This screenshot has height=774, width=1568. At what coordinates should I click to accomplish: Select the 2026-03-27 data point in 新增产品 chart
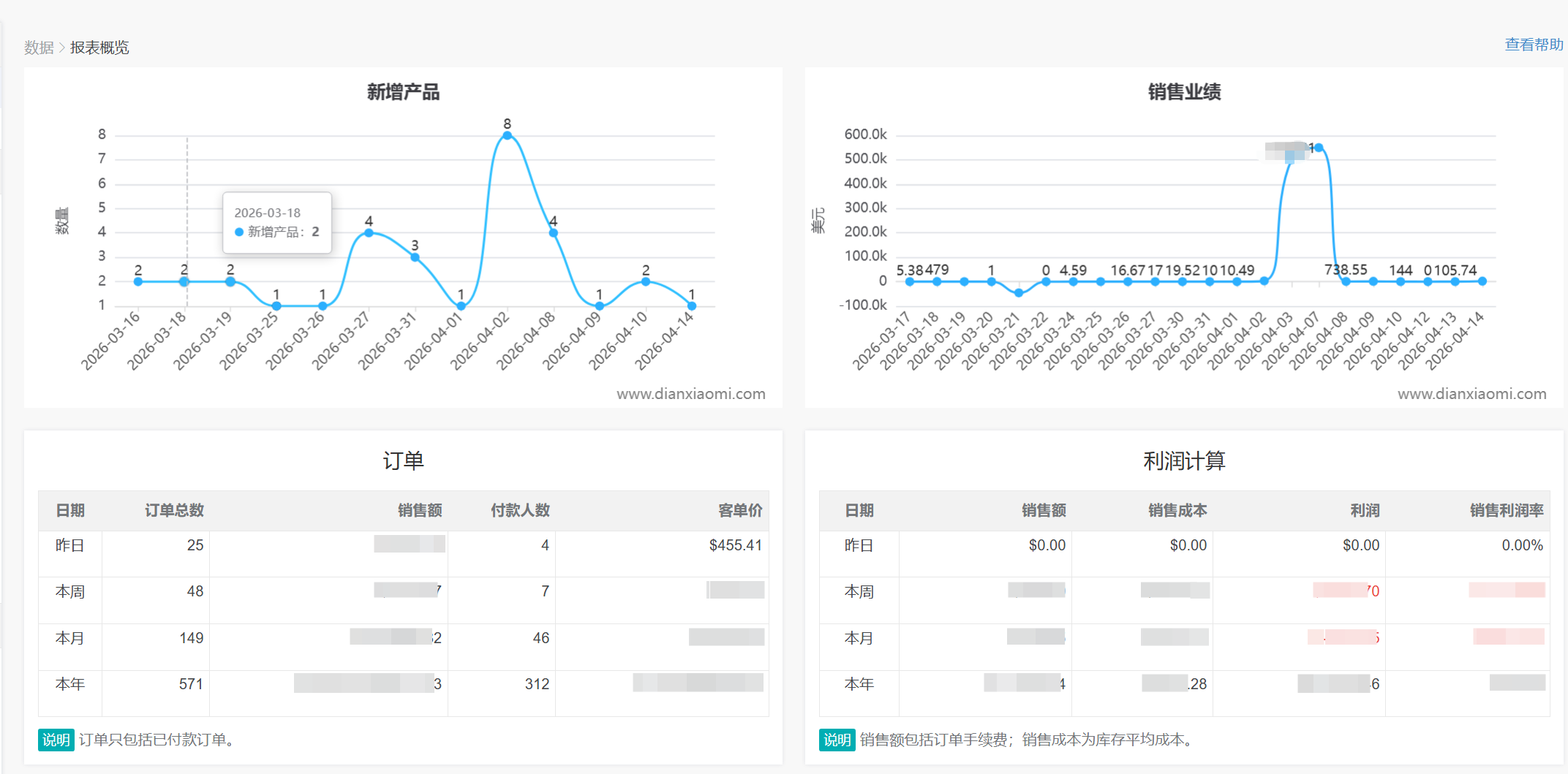(369, 232)
